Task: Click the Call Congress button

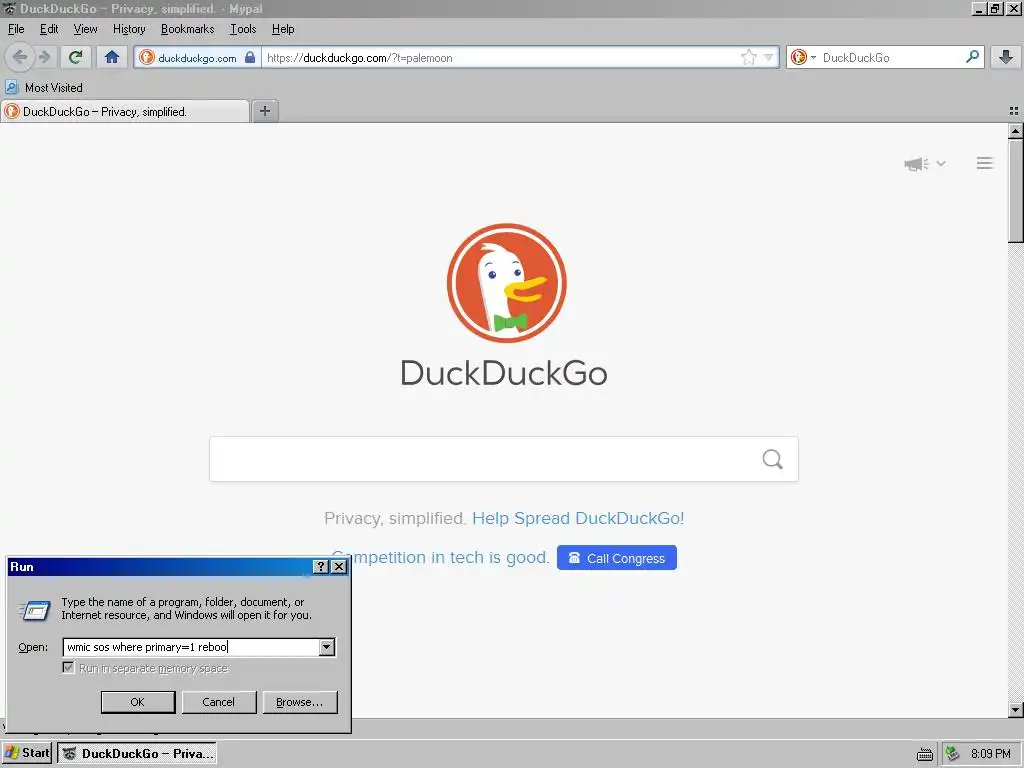Action: coord(616,558)
